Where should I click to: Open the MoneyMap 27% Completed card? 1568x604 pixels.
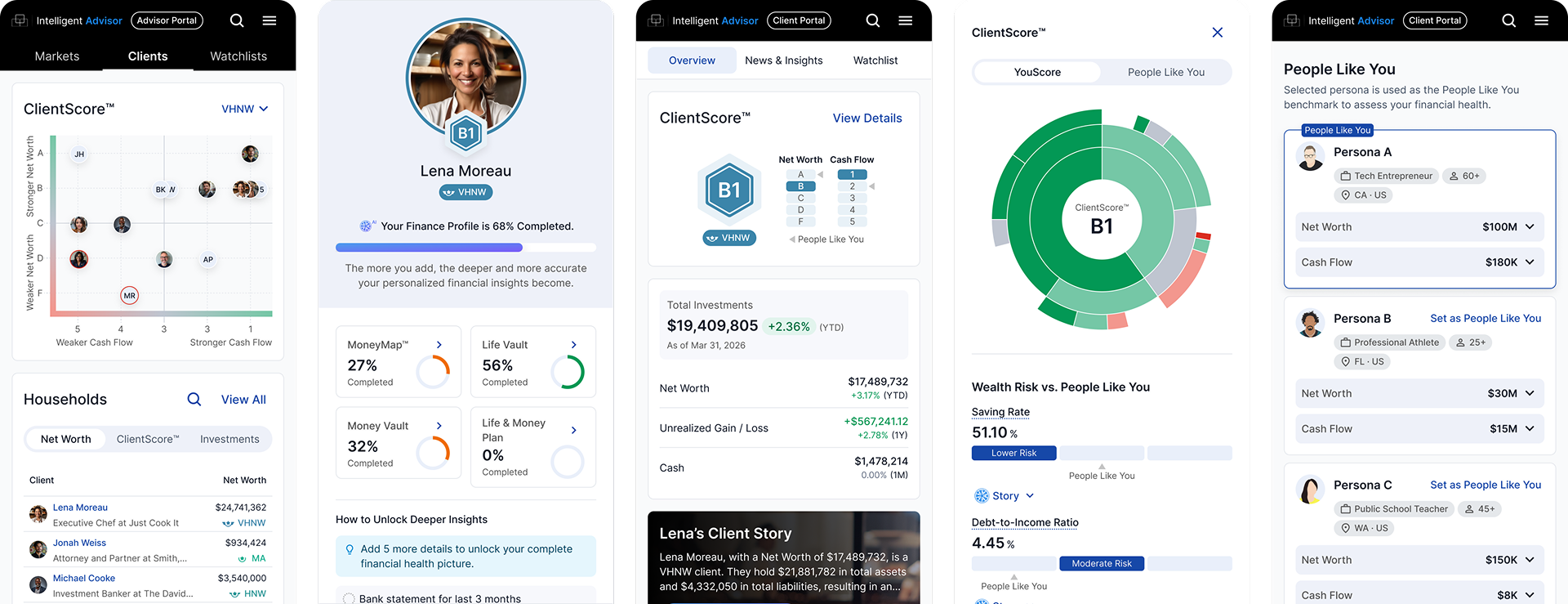click(399, 362)
